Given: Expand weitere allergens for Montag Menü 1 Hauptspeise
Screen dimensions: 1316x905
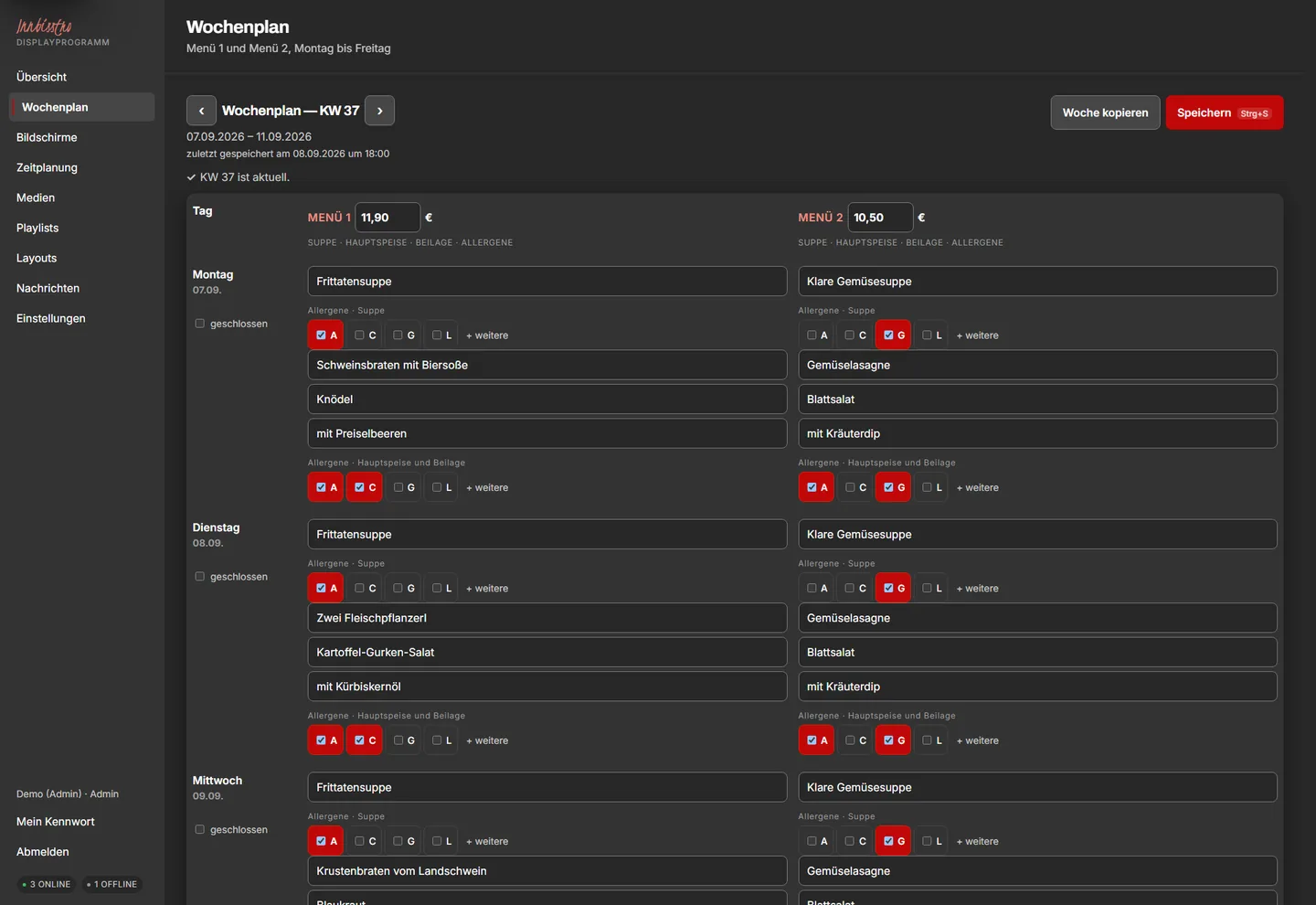Looking at the screenshot, I should click(x=487, y=488).
